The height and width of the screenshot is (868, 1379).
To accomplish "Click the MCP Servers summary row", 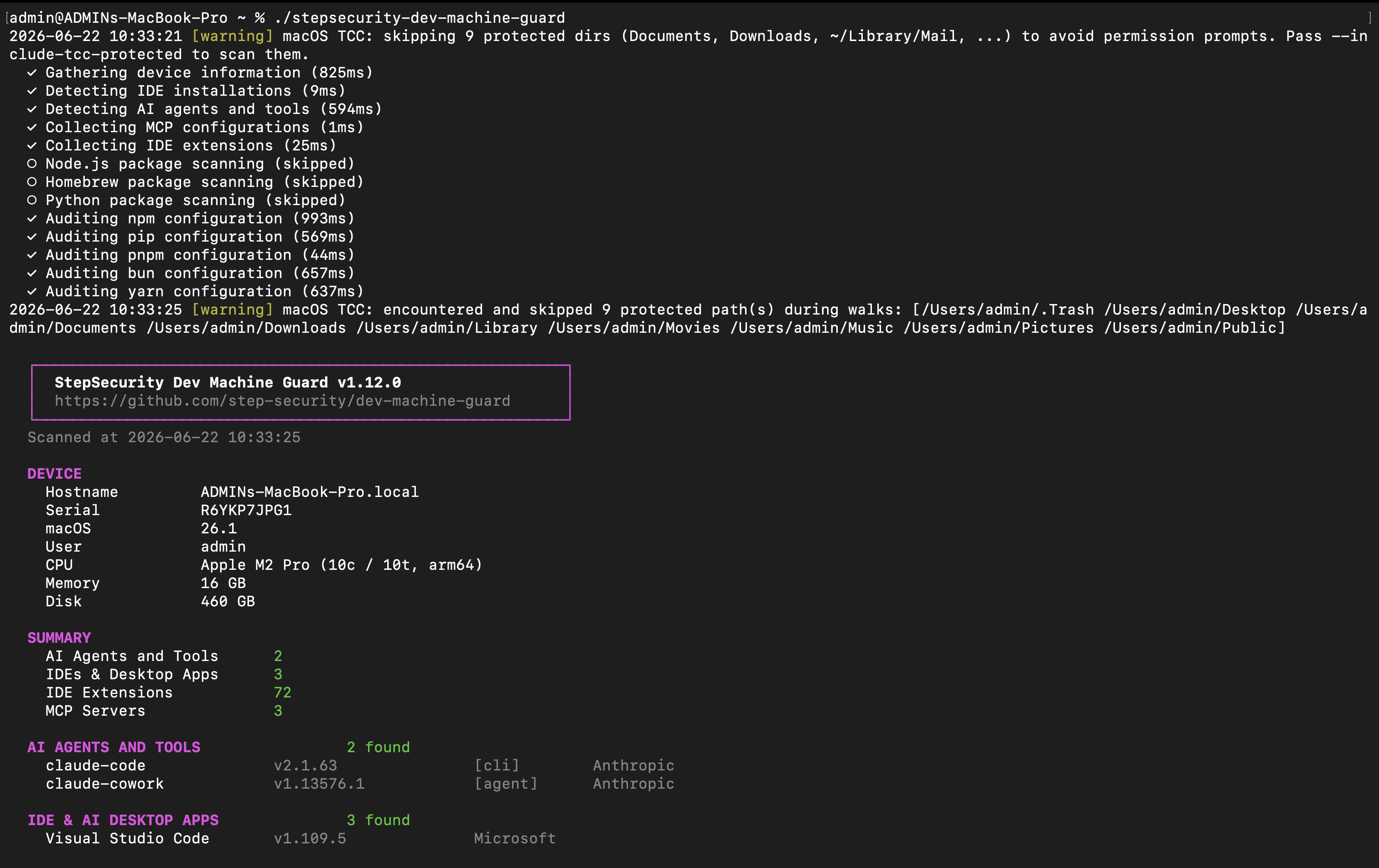I will tap(164, 711).
